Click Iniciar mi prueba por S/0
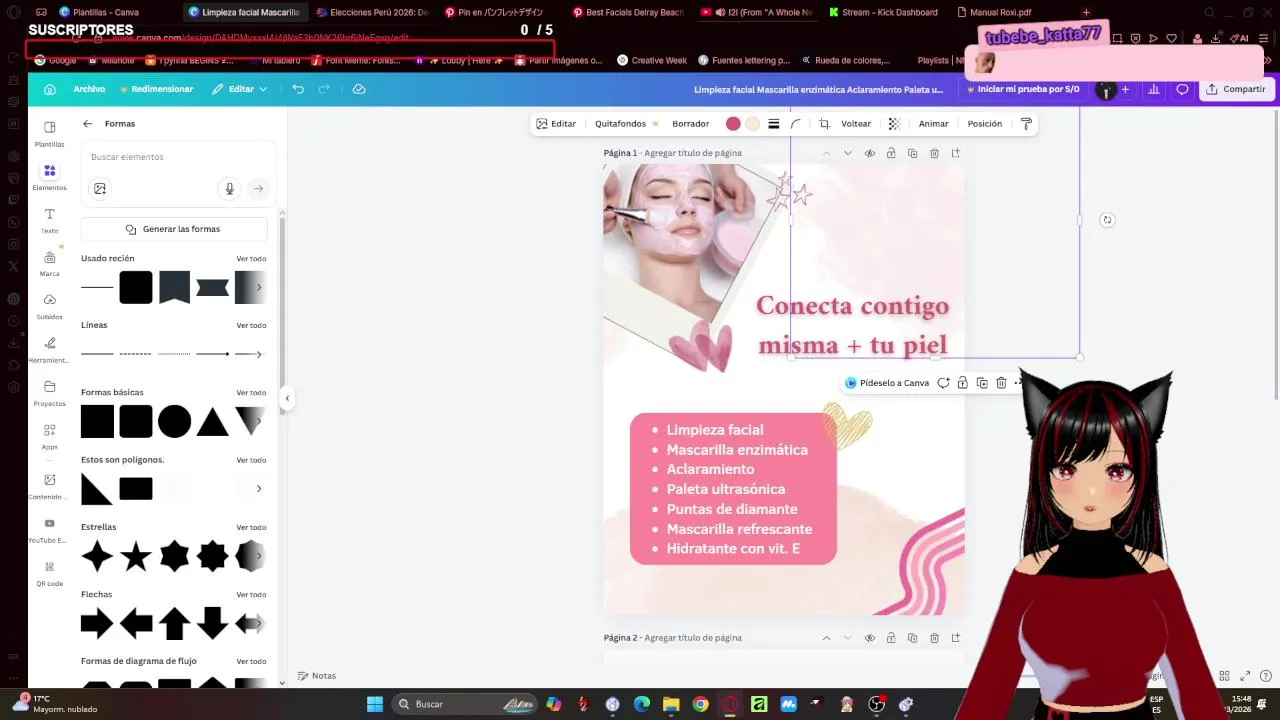 click(1023, 89)
